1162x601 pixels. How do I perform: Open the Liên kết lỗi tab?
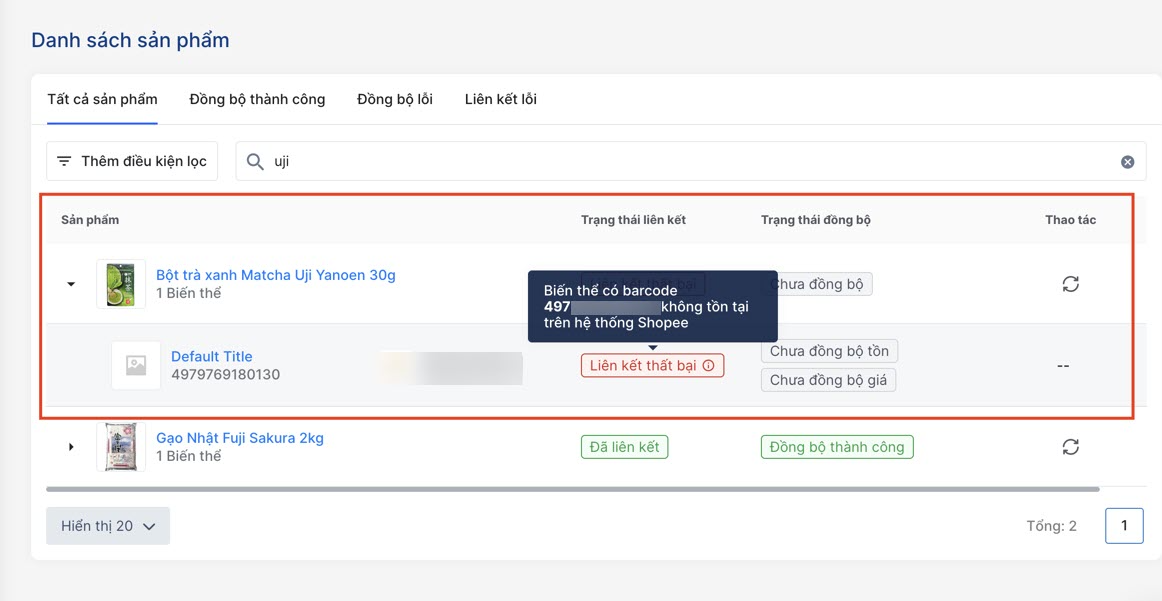(501, 99)
